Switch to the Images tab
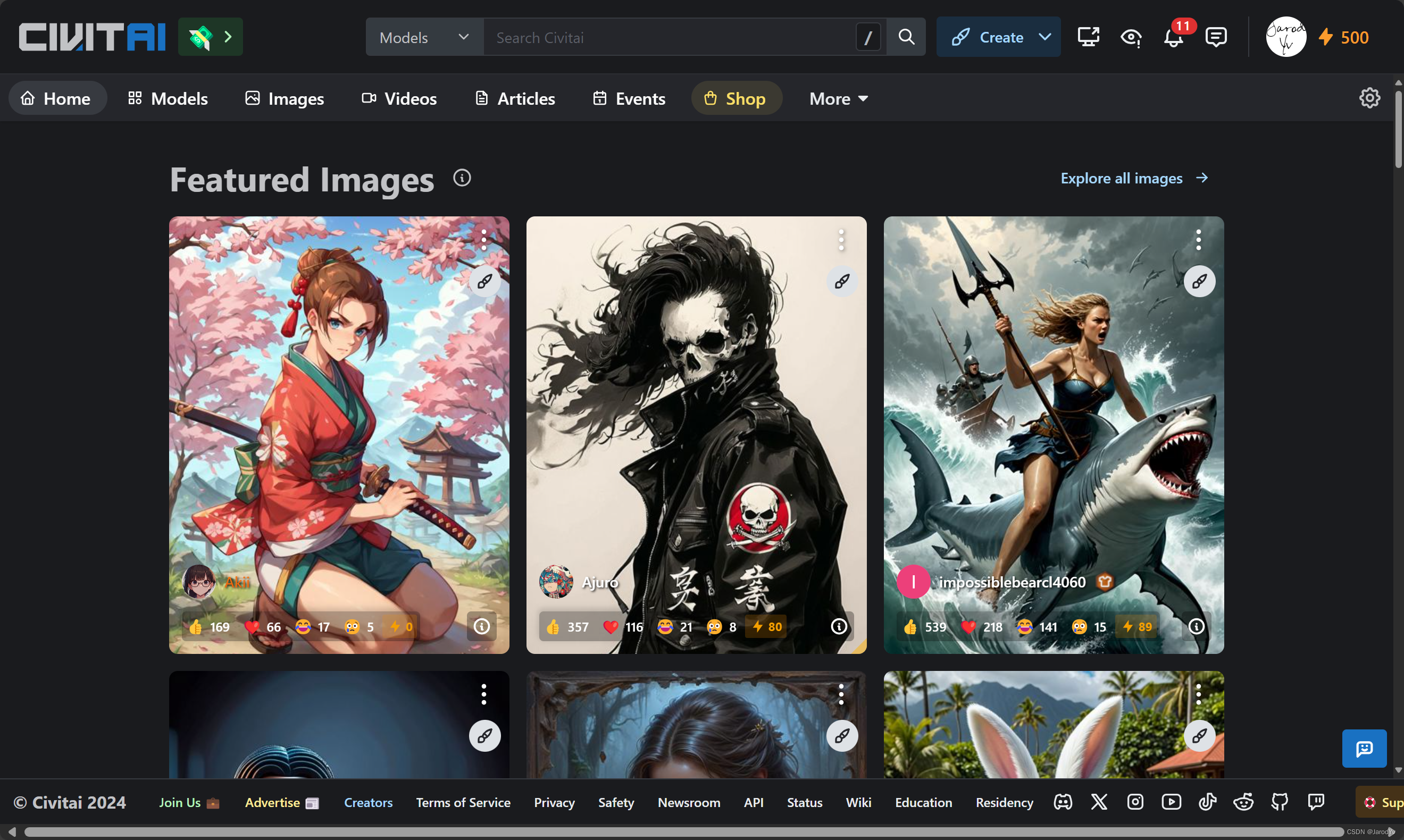 pos(284,98)
